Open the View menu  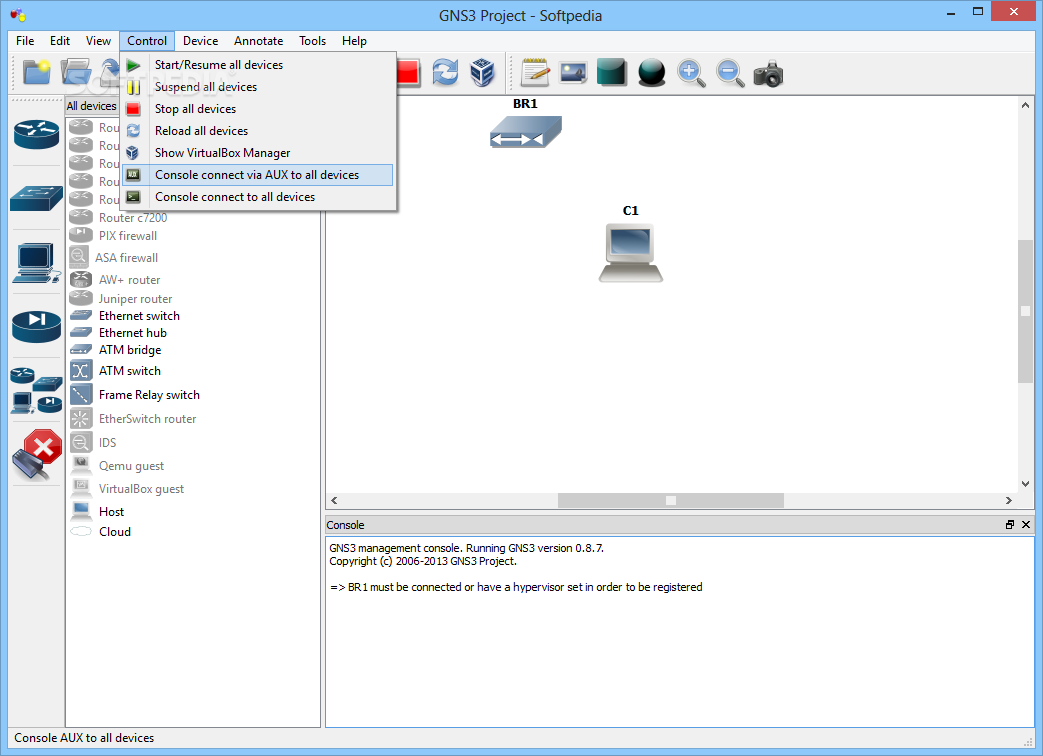point(98,41)
